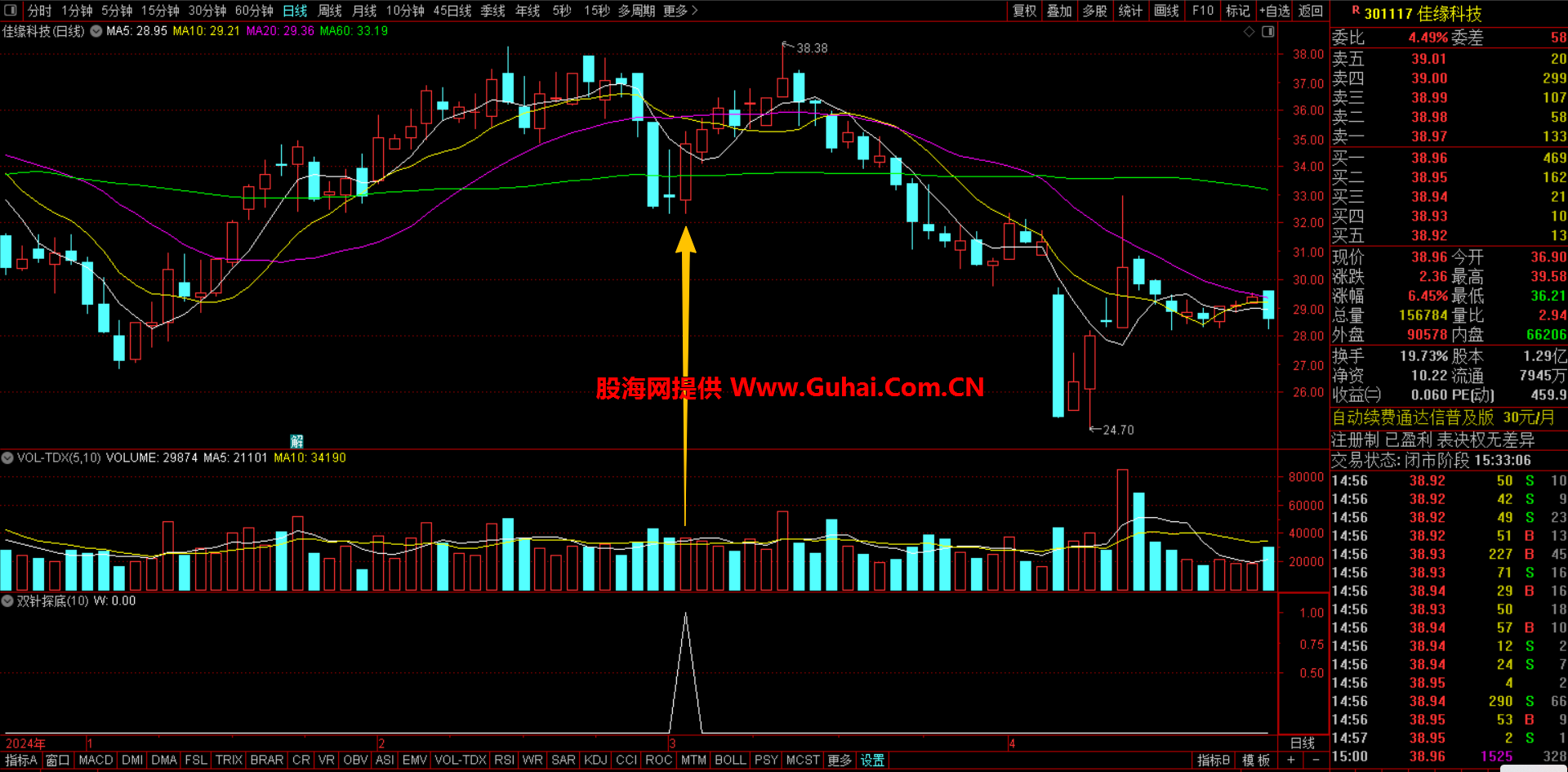Screen dimensions: 1568x772
Task: Add stock to watchlist with +自选
Action: coord(1275,11)
